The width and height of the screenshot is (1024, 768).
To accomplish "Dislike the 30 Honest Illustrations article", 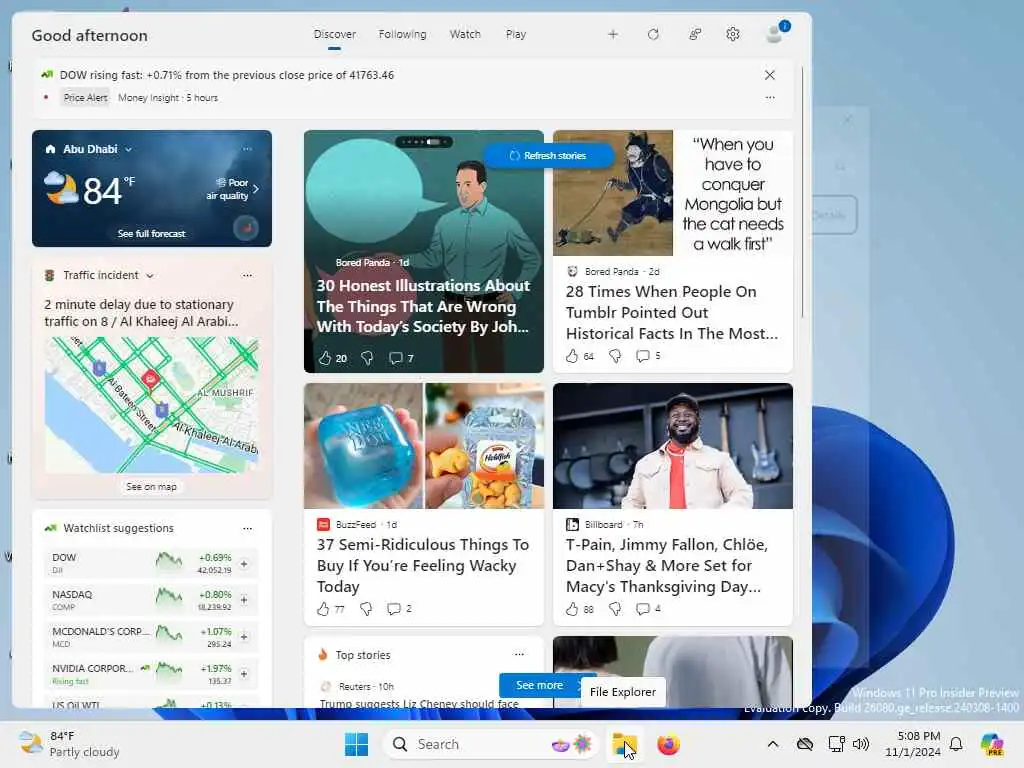I will tap(368, 358).
